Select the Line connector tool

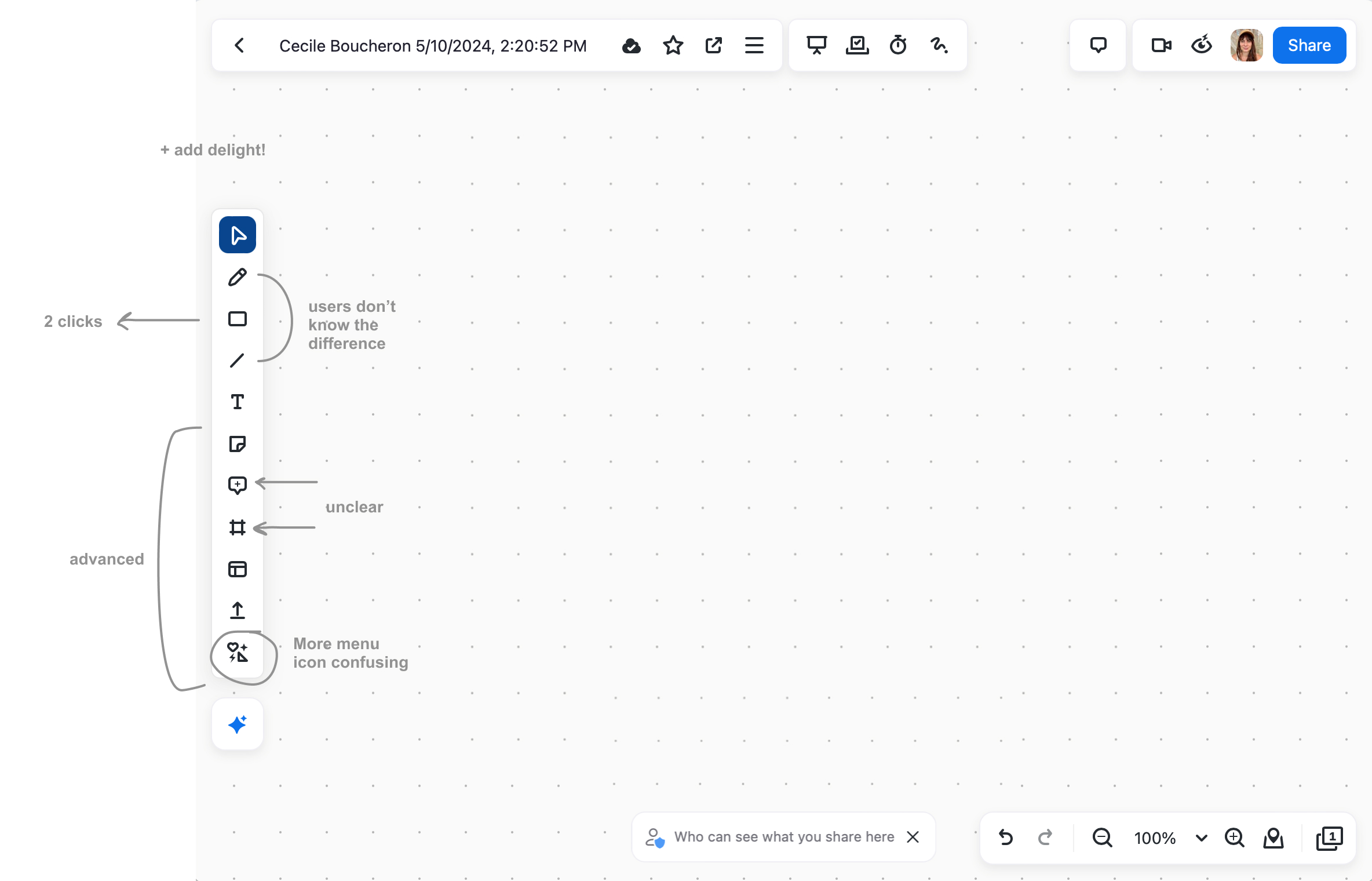237,361
